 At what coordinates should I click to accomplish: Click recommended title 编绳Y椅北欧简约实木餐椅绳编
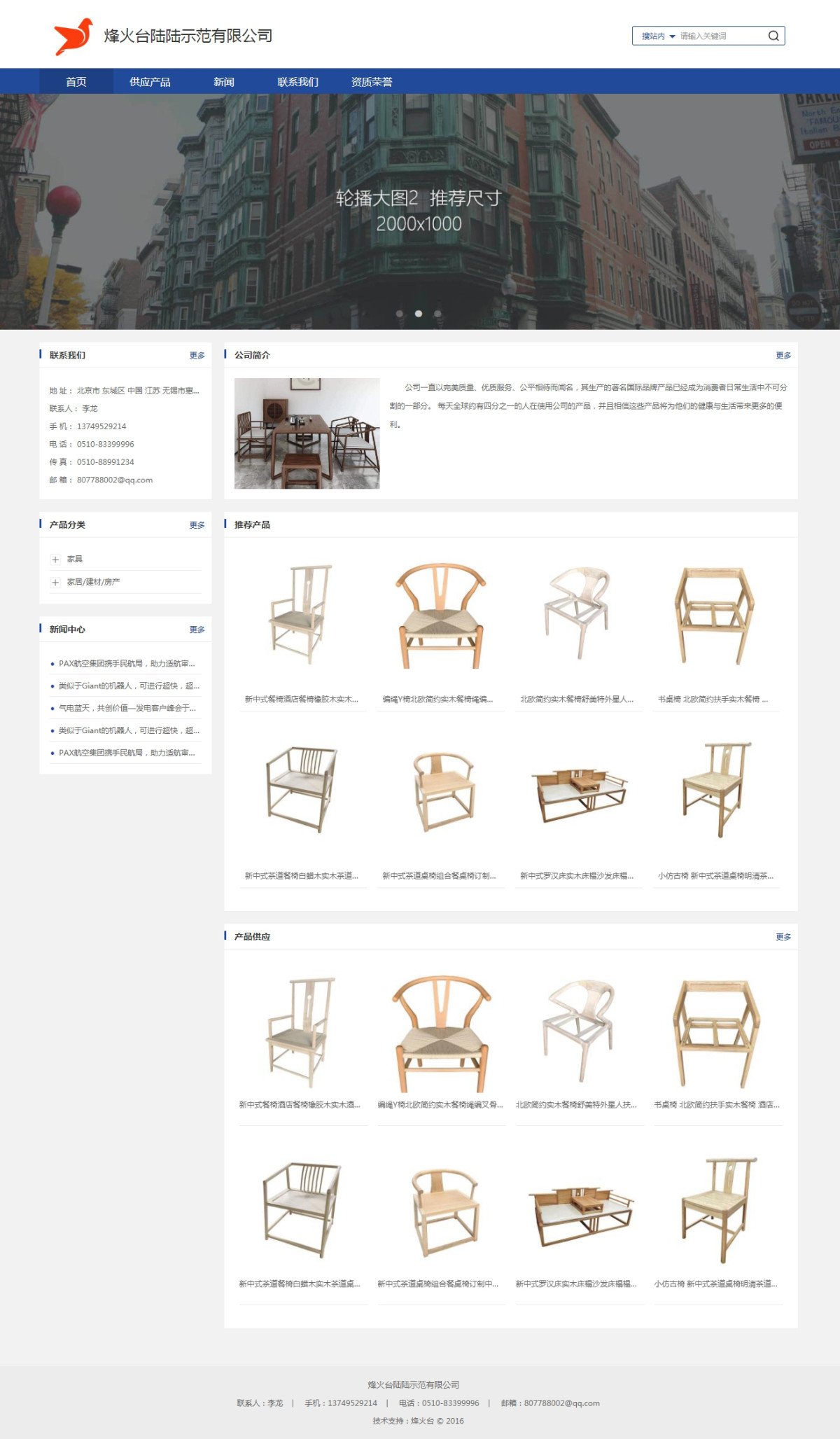437,699
